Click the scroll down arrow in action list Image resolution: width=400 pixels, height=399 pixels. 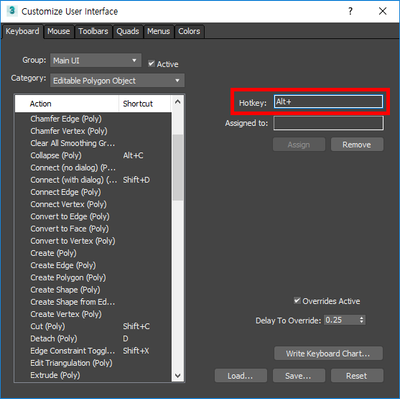(x=178, y=376)
